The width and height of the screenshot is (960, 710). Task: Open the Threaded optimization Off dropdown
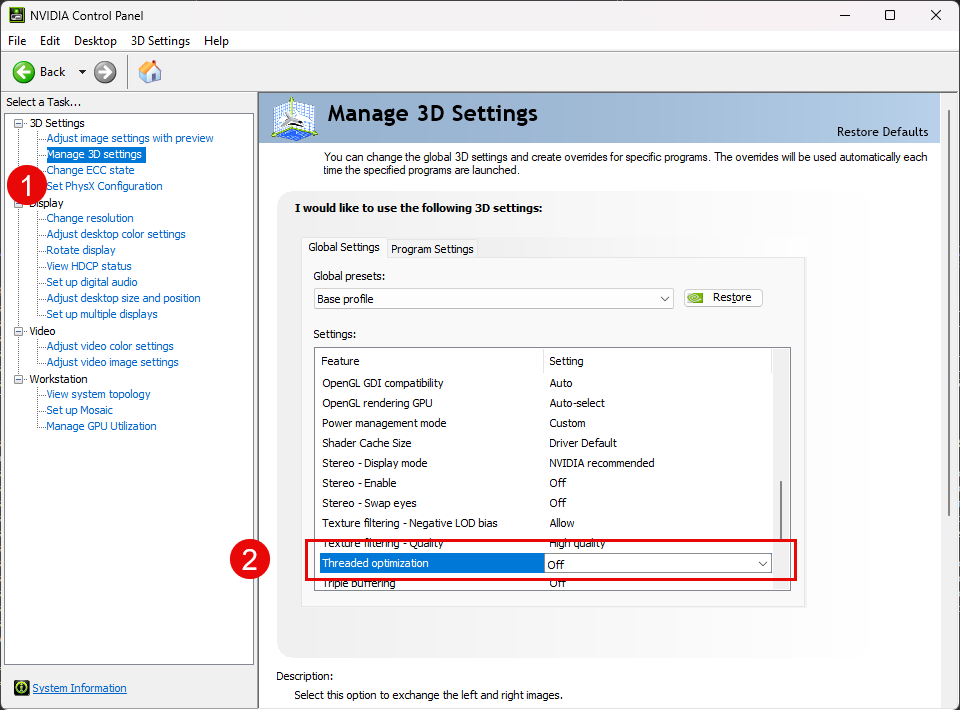pos(658,564)
